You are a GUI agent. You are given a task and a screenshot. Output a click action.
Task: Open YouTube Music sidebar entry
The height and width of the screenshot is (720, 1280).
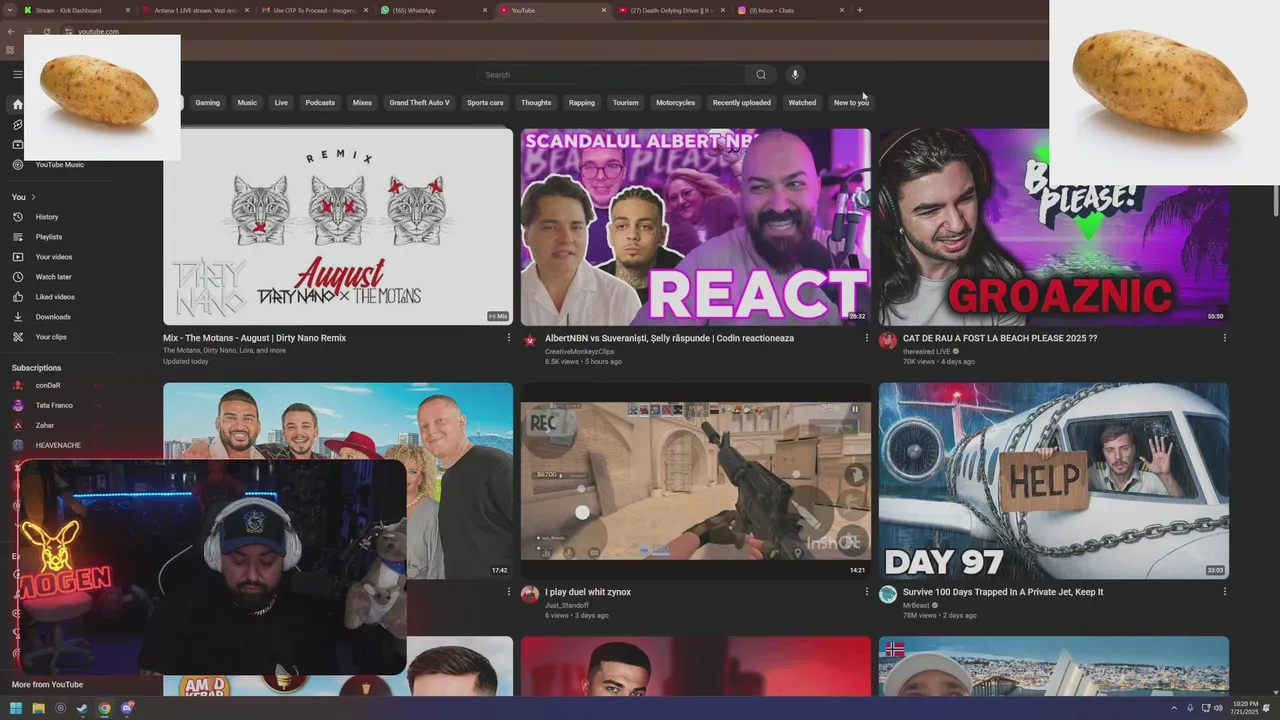coord(60,165)
